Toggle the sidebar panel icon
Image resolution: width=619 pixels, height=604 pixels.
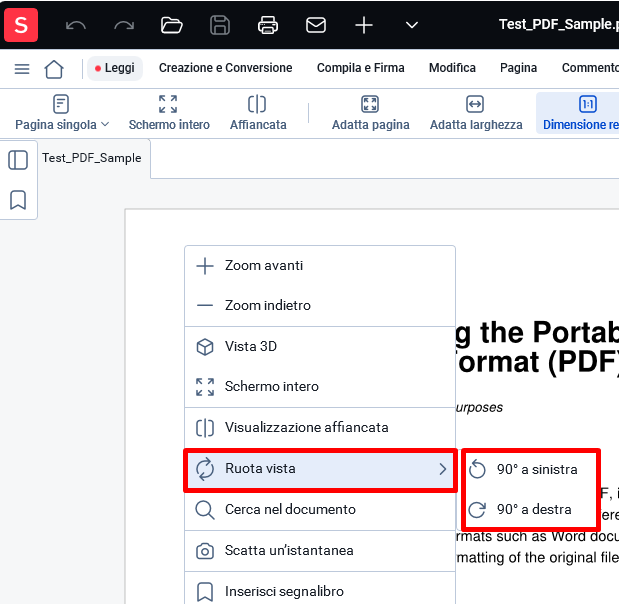[18, 160]
